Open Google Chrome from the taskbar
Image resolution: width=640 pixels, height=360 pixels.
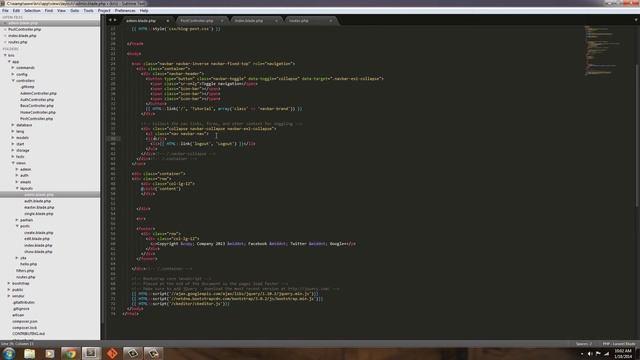pos(71,353)
